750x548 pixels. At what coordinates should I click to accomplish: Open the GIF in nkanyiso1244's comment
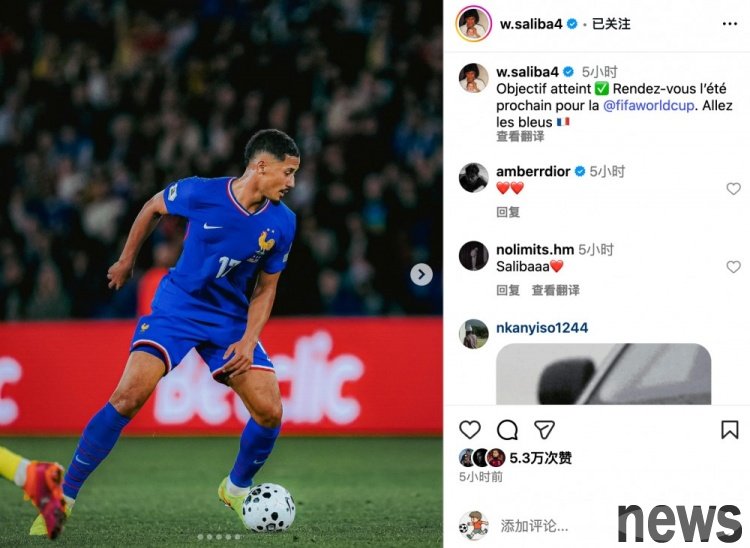tap(603, 374)
